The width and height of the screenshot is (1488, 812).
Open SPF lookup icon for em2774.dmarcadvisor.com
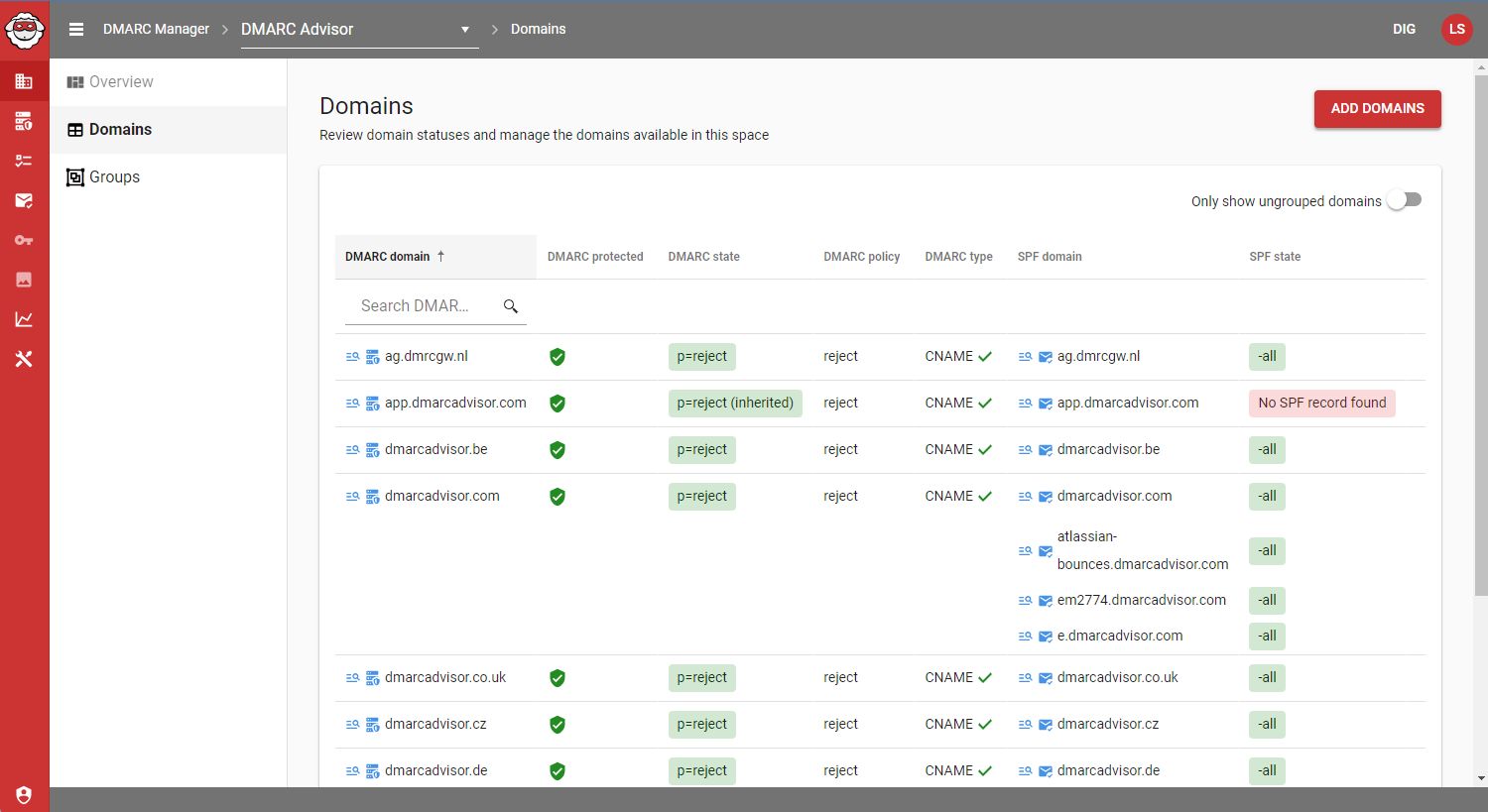[x=1025, y=601]
